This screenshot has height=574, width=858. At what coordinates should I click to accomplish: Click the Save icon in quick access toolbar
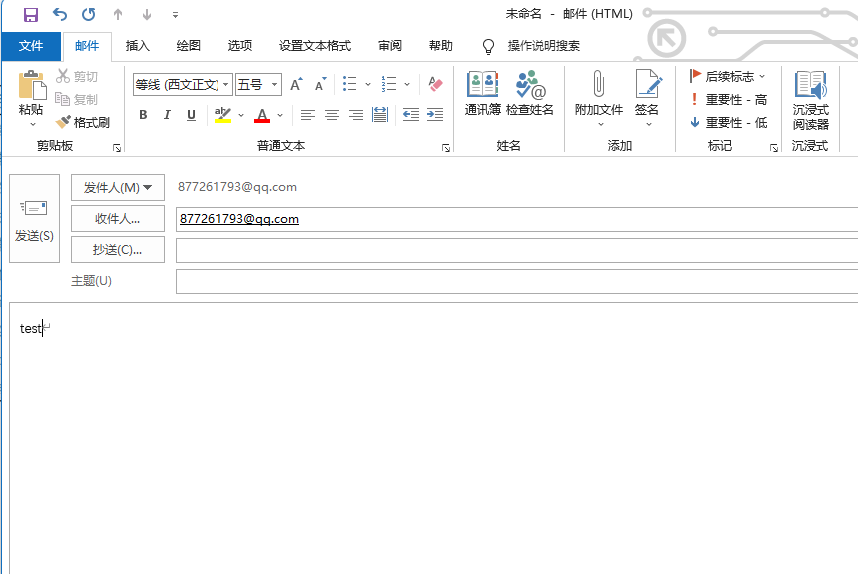[31, 15]
